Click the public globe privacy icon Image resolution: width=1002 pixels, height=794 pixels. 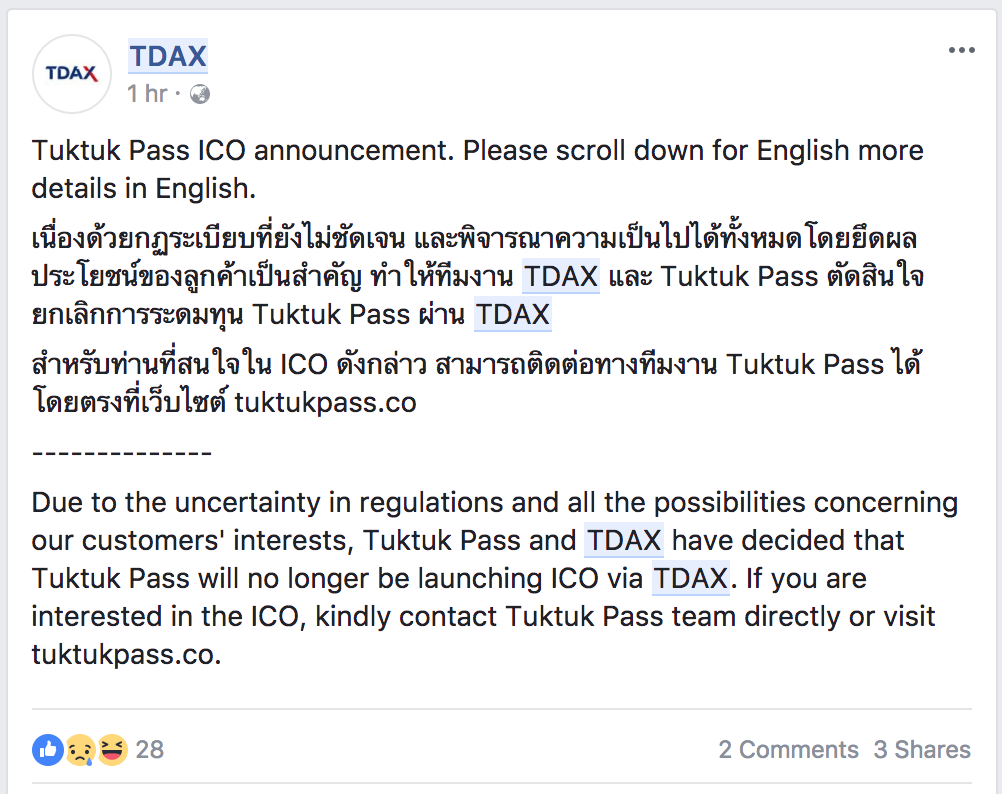point(200,94)
